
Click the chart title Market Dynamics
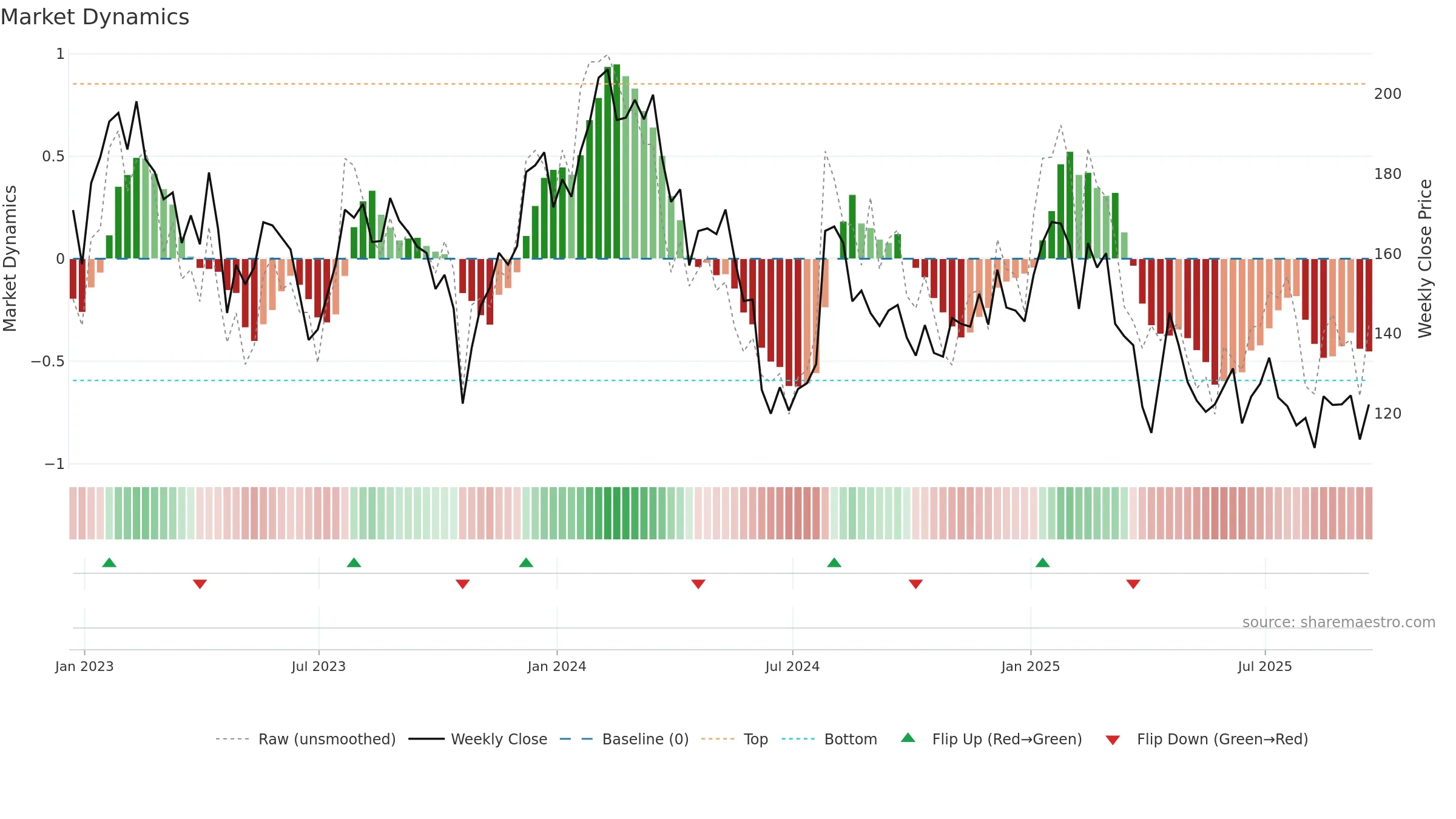pos(95,17)
